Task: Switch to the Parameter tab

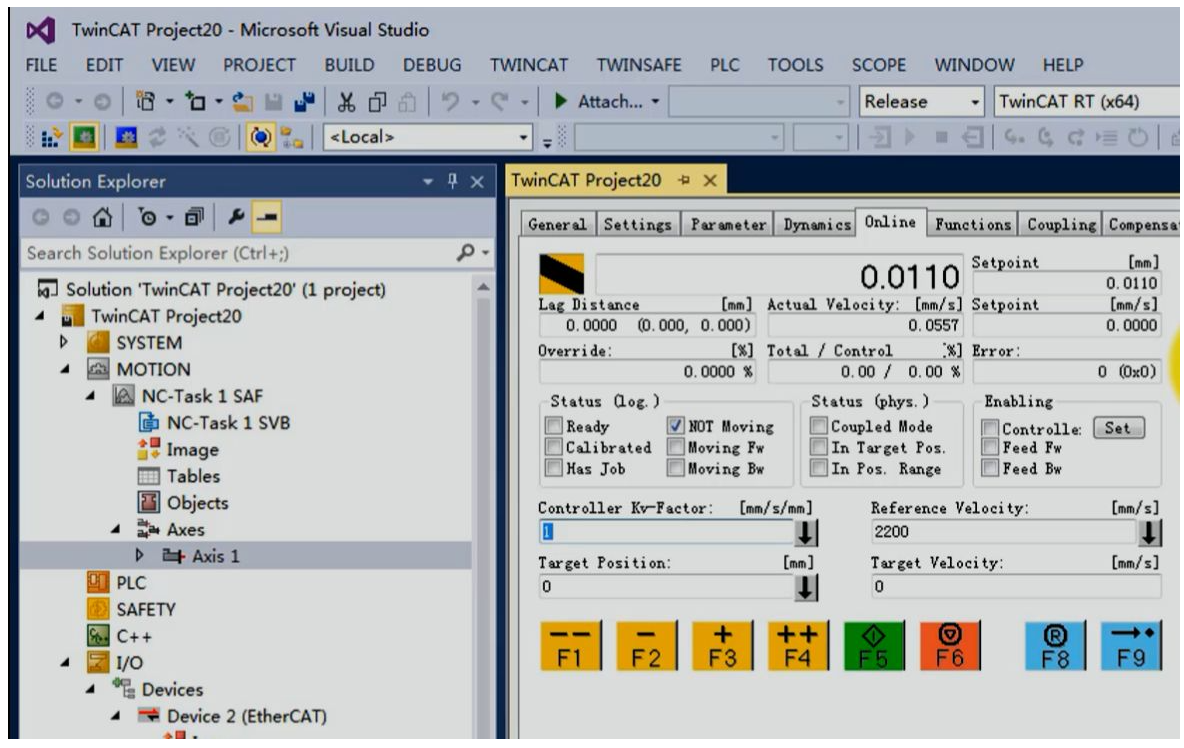Action: 728,224
